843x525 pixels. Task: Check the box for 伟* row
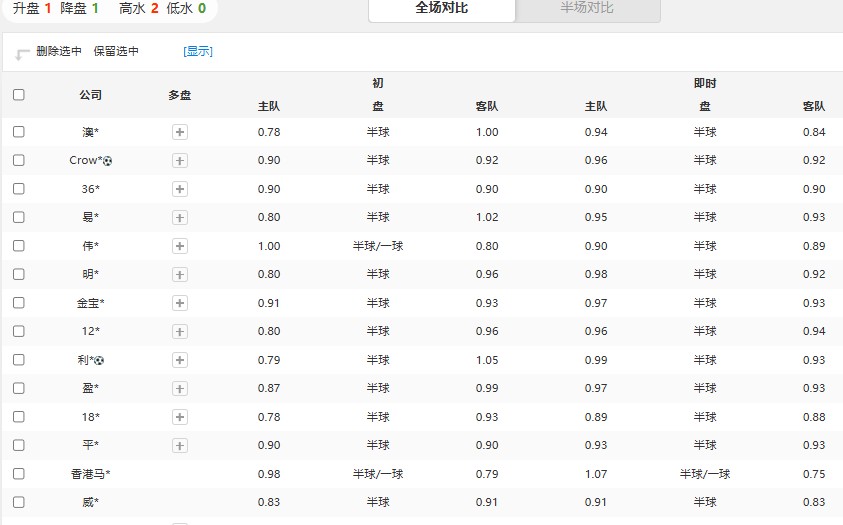point(19,246)
